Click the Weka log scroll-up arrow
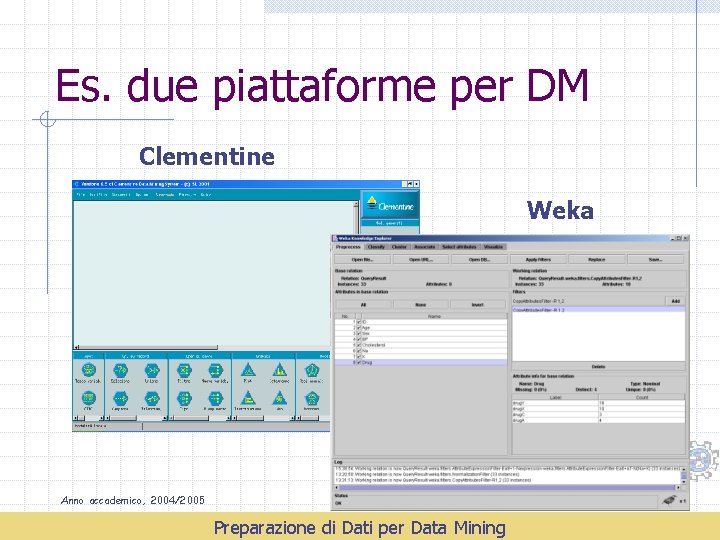The height and width of the screenshot is (540, 720). coord(684,469)
